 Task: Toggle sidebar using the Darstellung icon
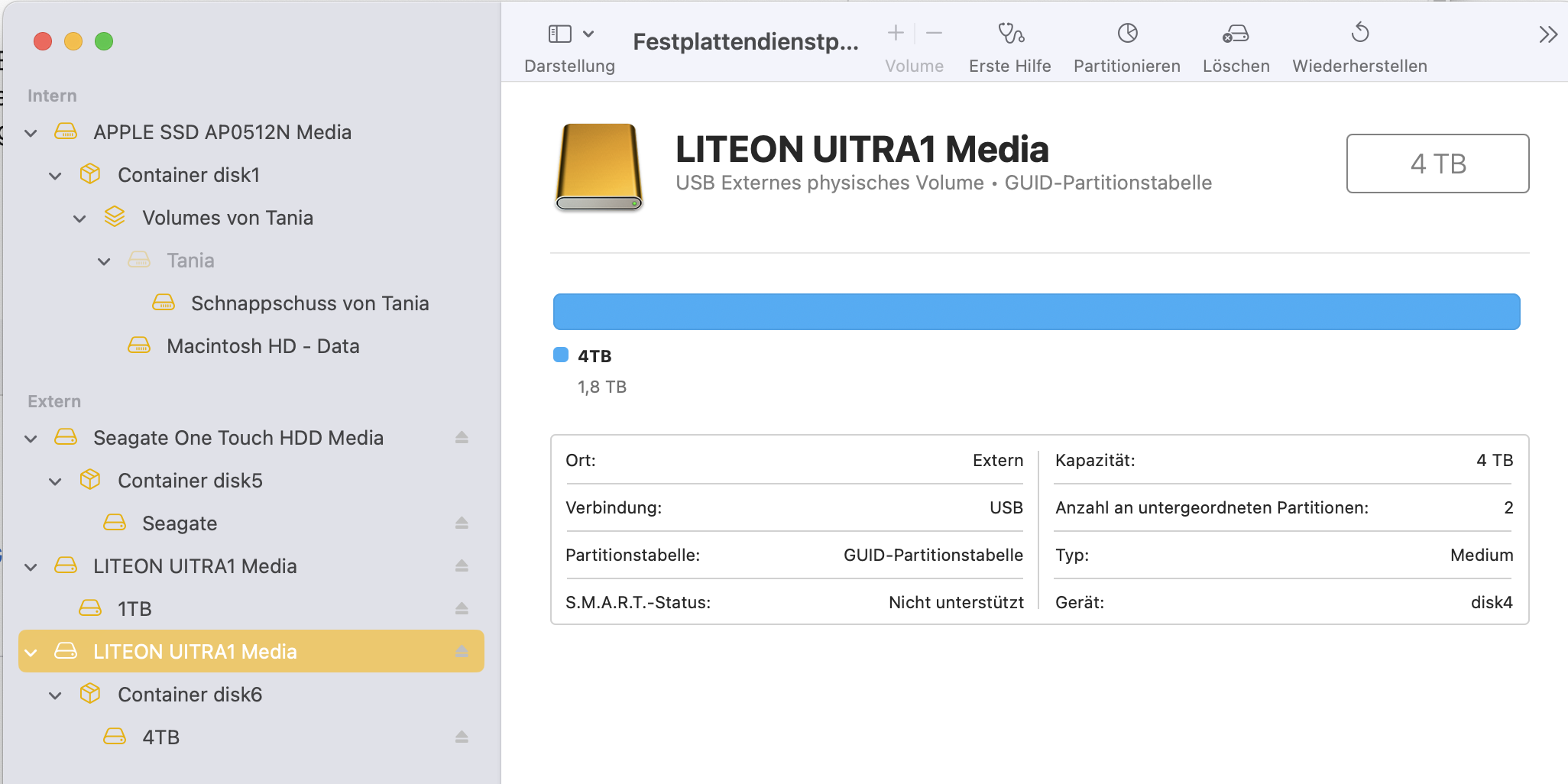[560, 34]
